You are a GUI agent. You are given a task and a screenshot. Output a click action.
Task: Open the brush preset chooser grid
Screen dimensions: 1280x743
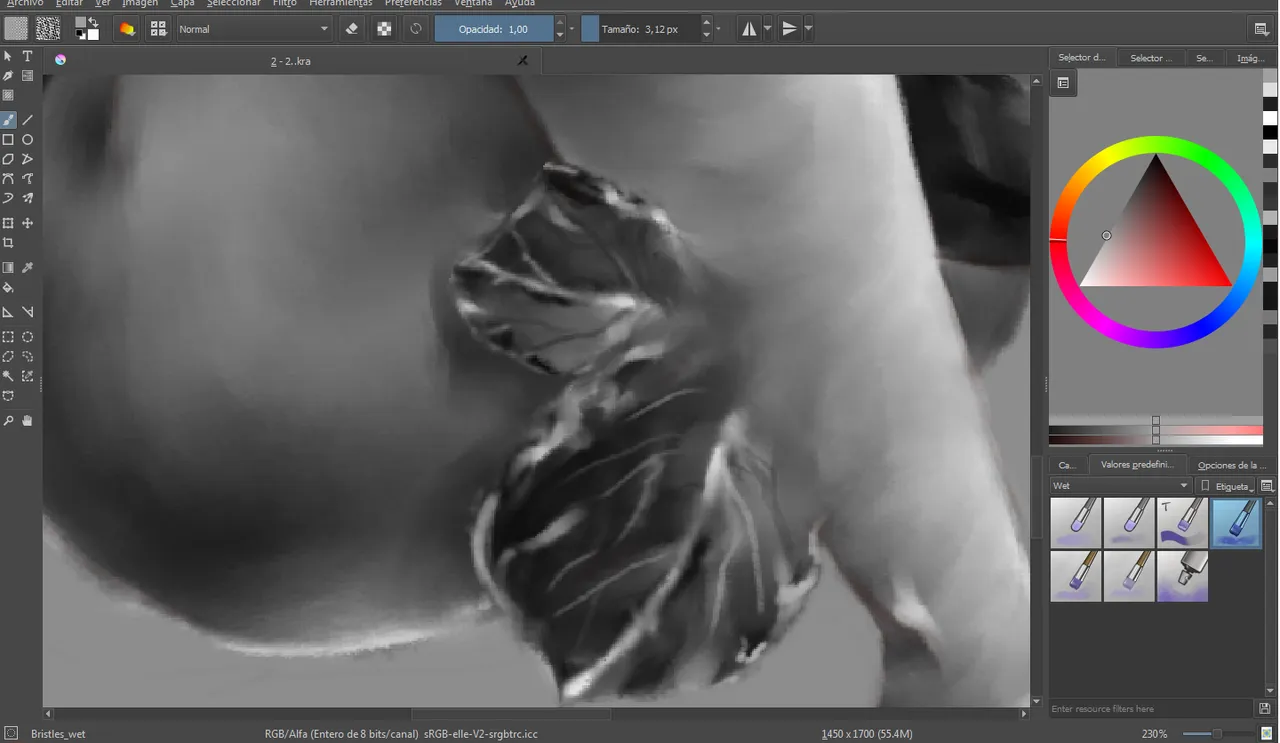pyautogui.click(x=158, y=29)
